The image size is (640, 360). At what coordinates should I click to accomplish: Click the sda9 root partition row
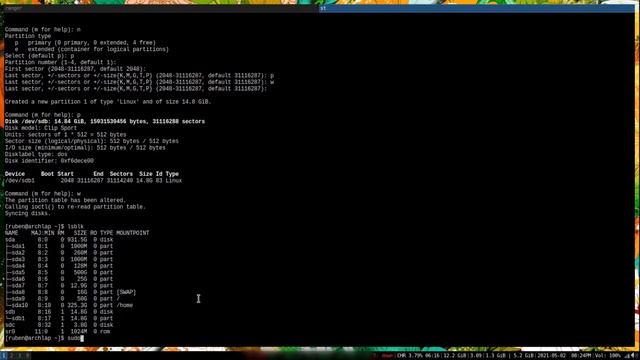point(62,299)
